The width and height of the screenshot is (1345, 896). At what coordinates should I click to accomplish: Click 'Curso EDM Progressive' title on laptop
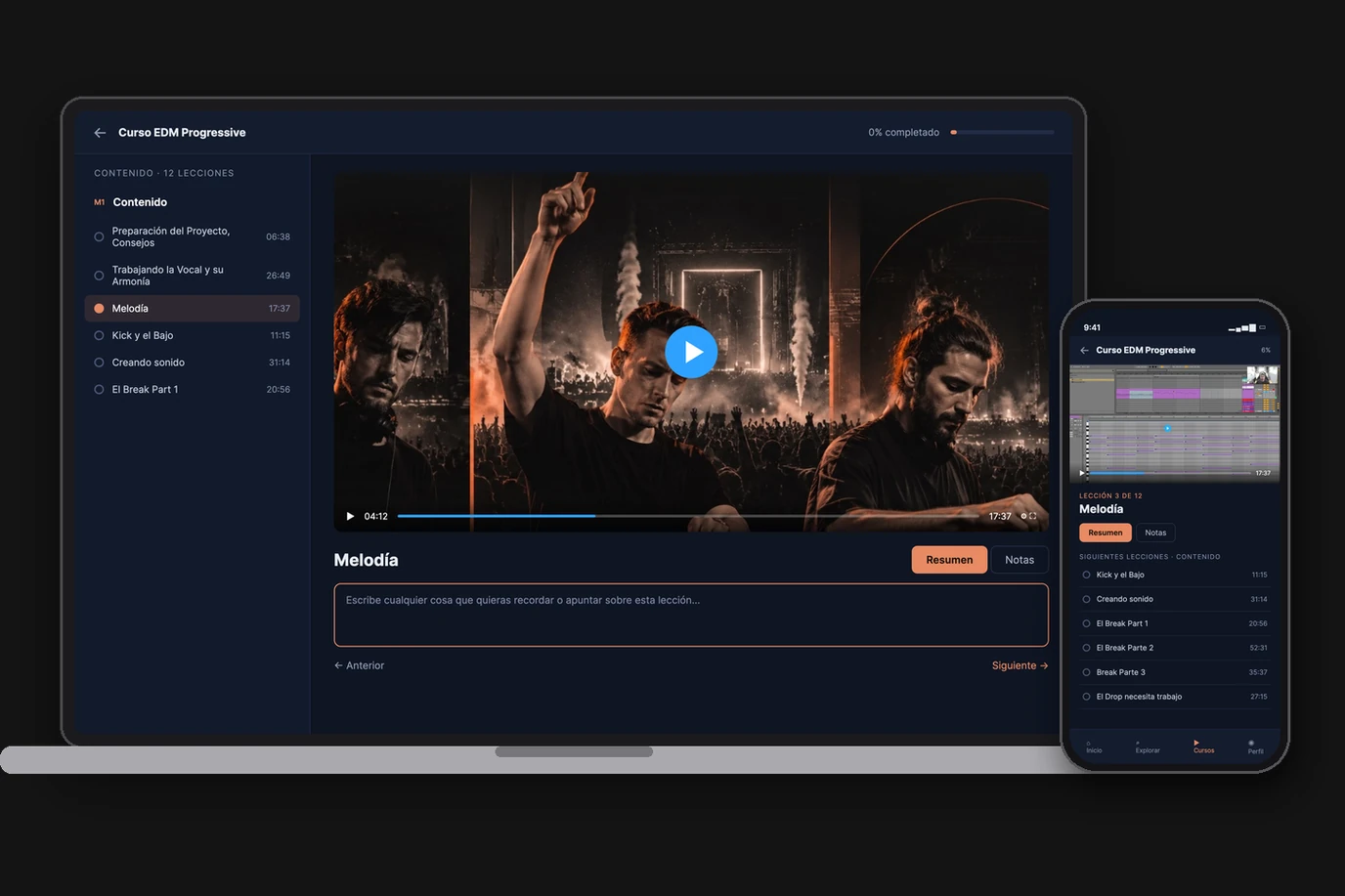(182, 133)
